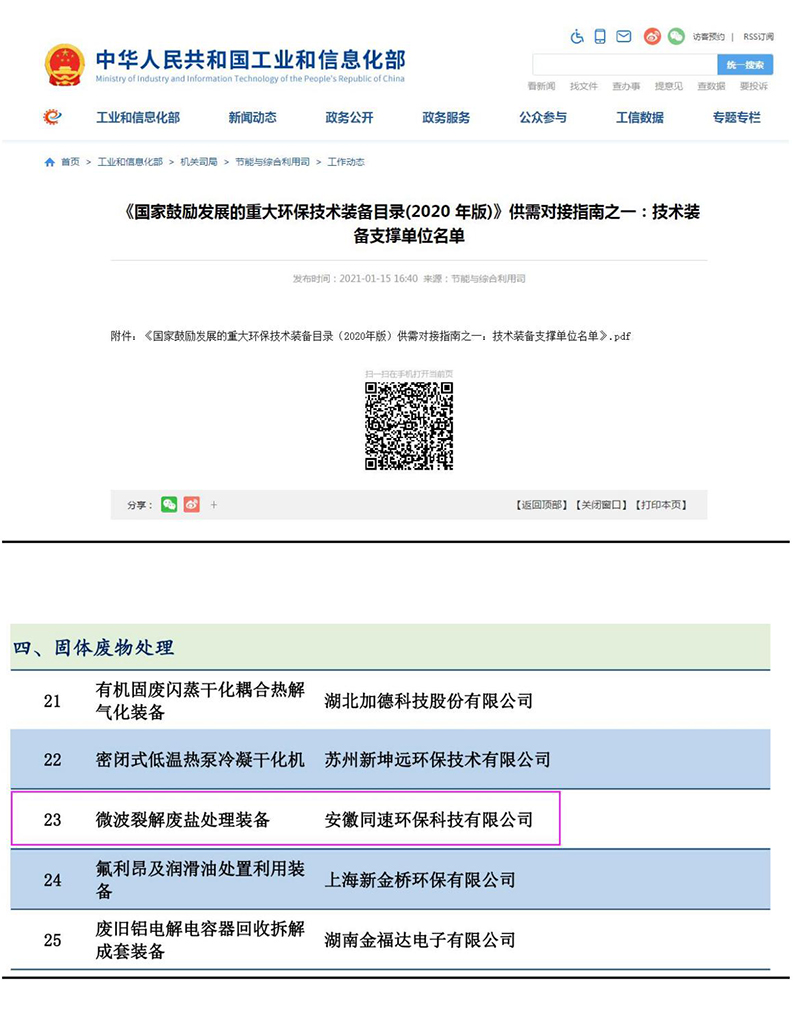This screenshot has height=1016, width=800.
Task: Click the section heading 四、固体废物处理
Action: pyautogui.click(x=93, y=647)
